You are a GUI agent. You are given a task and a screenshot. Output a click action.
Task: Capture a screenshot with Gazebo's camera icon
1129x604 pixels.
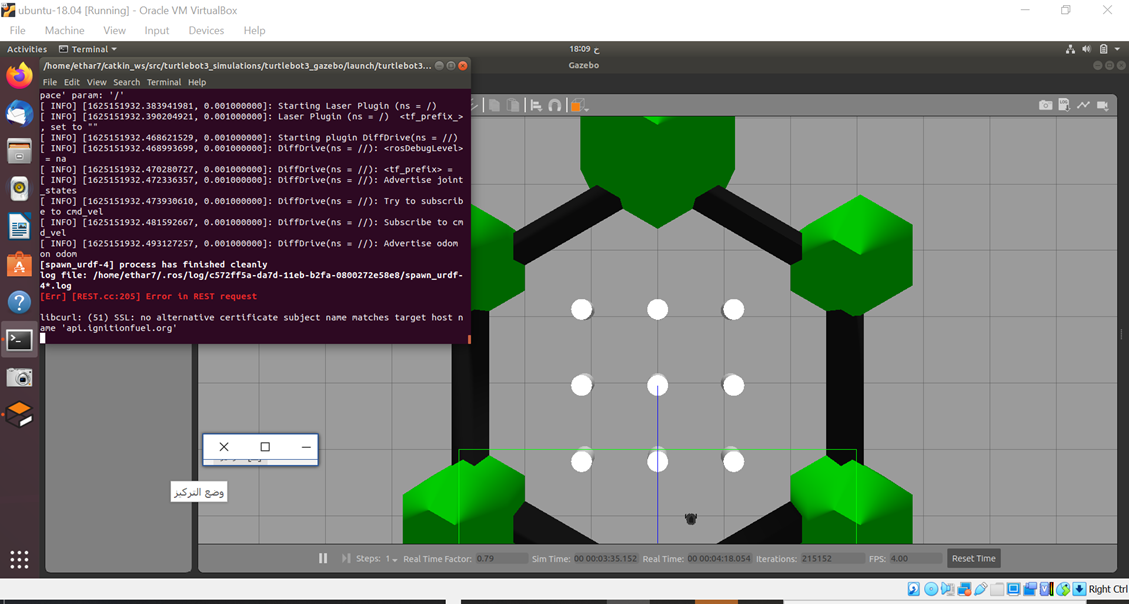[1045, 104]
